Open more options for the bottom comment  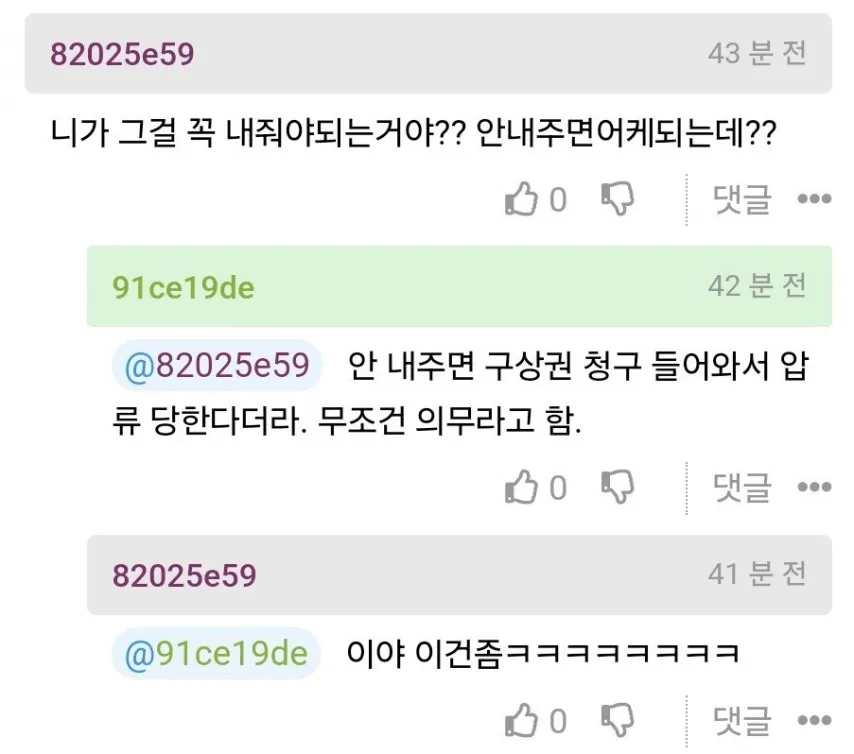click(x=816, y=720)
